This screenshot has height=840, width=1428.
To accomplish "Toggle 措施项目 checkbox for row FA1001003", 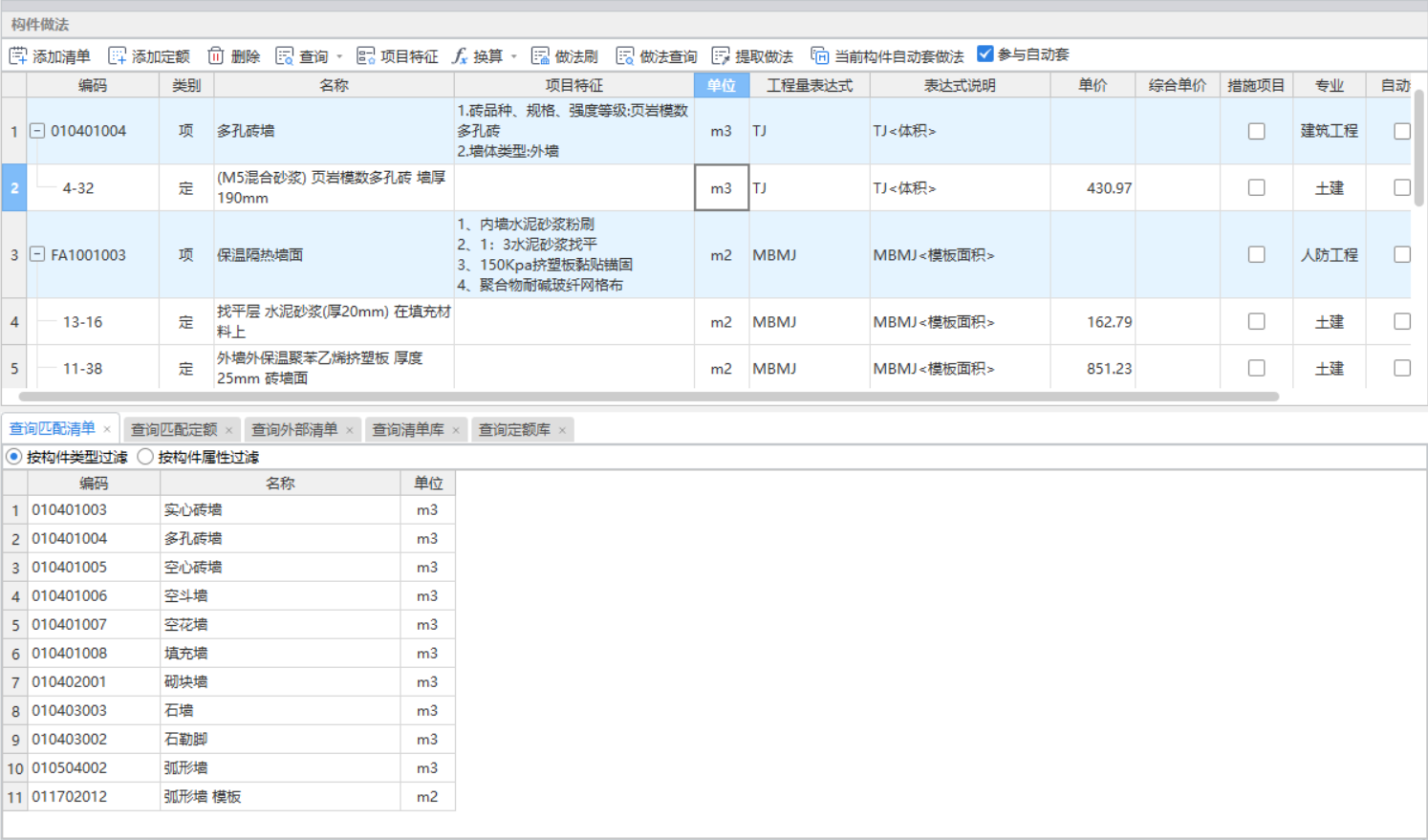I will click(1257, 254).
